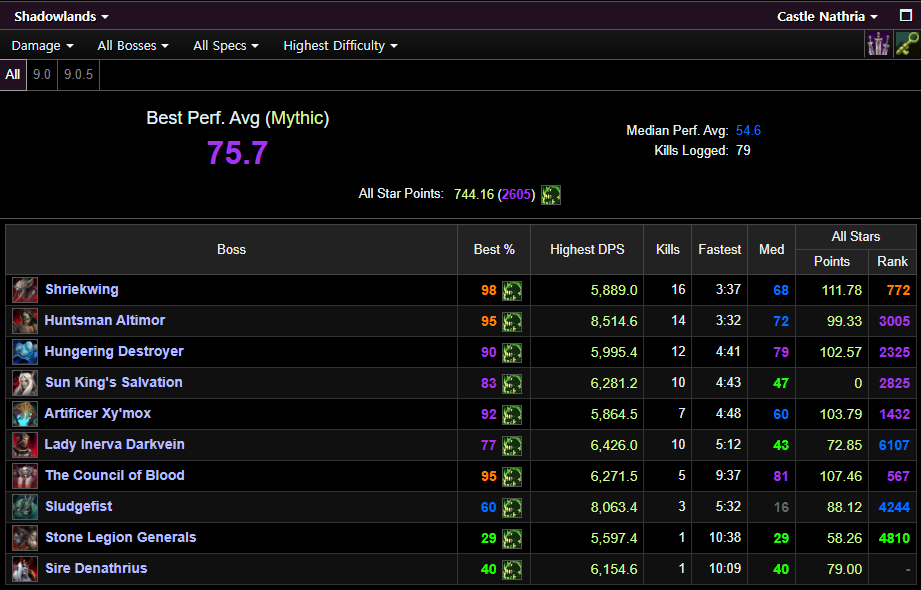The height and width of the screenshot is (590, 921).
Task: Click the Sun King's Salvation boss portrait
Action: tap(25, 383)
